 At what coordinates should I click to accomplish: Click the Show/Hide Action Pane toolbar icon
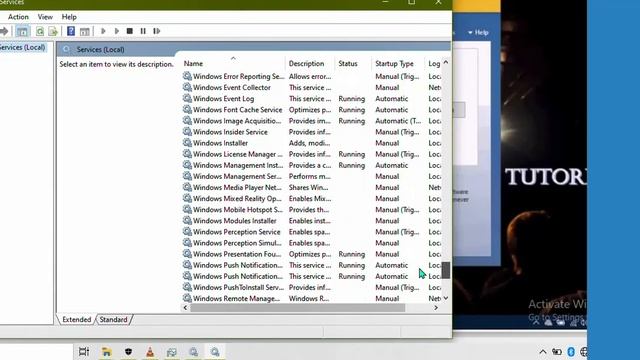coord(84,31)
